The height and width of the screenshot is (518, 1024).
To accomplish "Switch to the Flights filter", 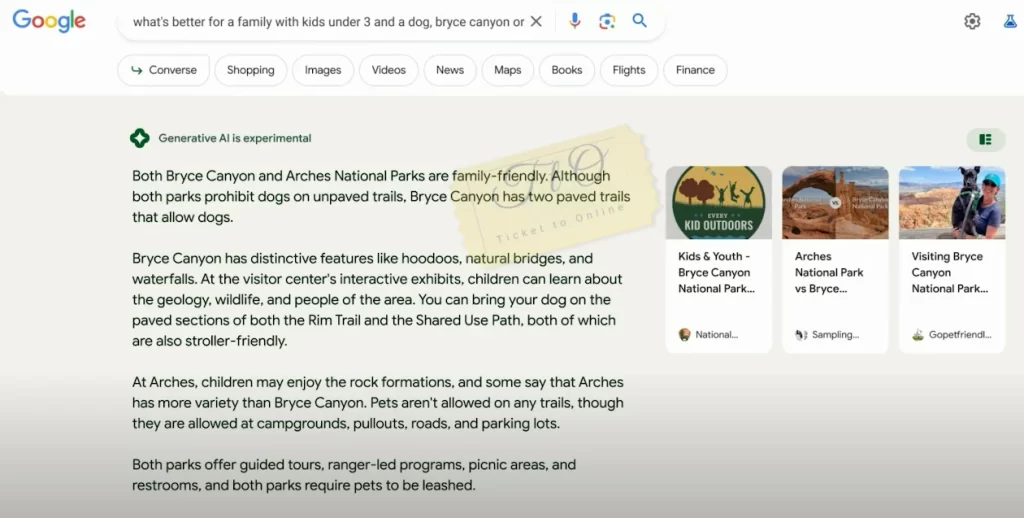I will click(x=629, y=70).
